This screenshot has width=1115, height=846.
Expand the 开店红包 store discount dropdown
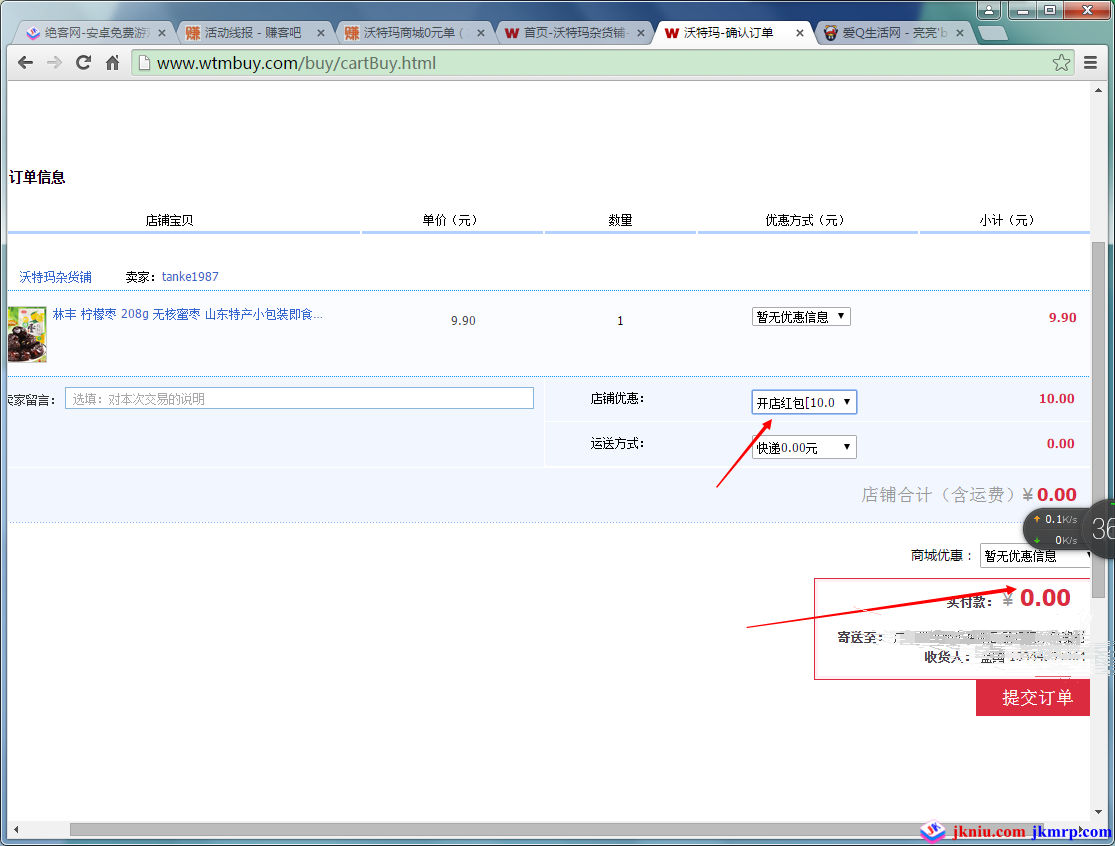point(804,402)
